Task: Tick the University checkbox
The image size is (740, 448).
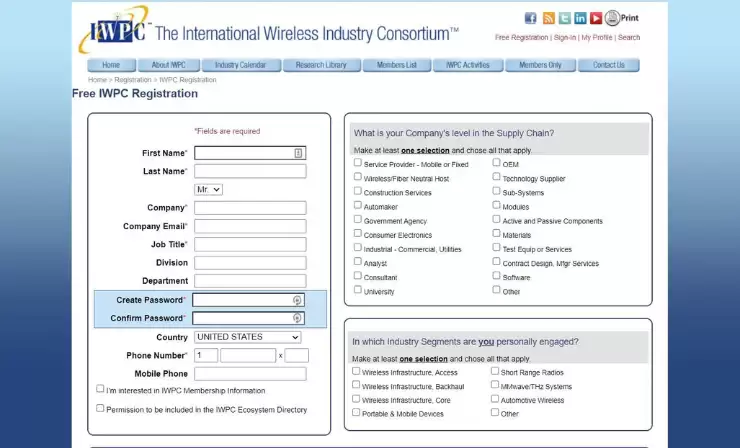Action: [x=358, y=289]
